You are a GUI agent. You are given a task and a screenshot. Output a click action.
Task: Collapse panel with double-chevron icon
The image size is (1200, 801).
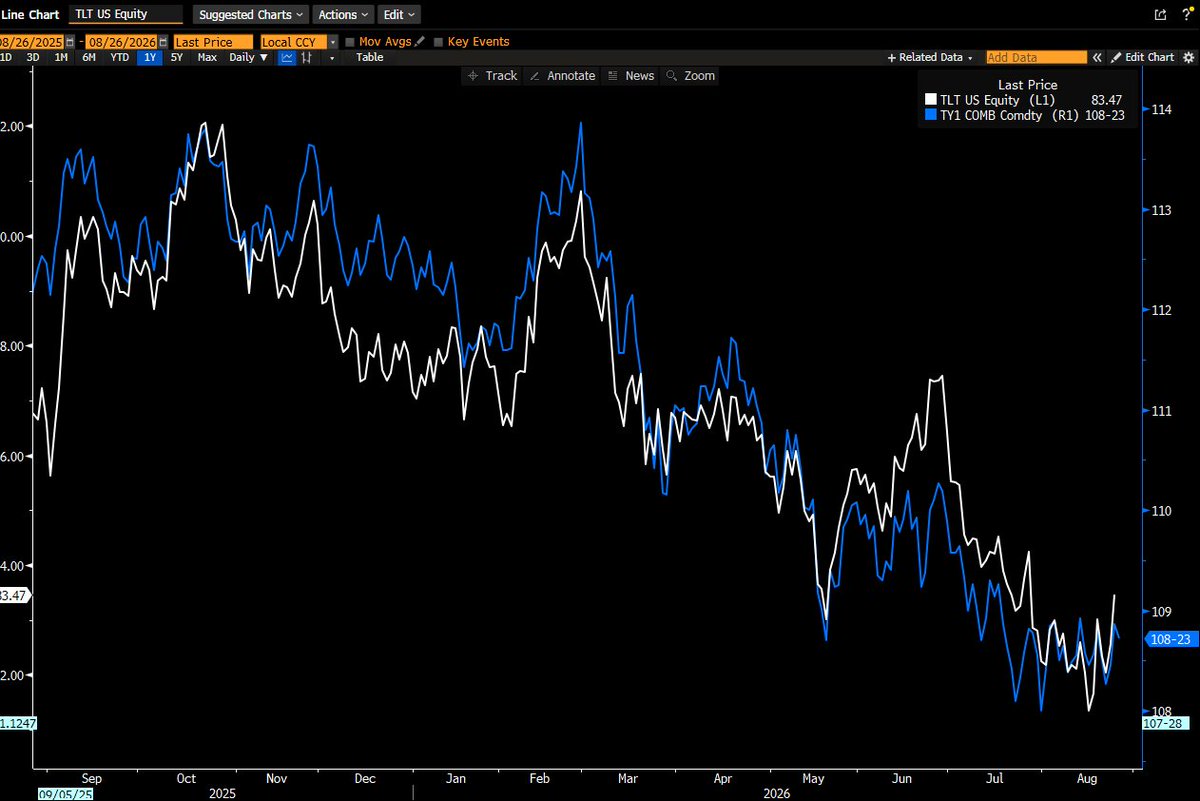tap(1096, 57)
